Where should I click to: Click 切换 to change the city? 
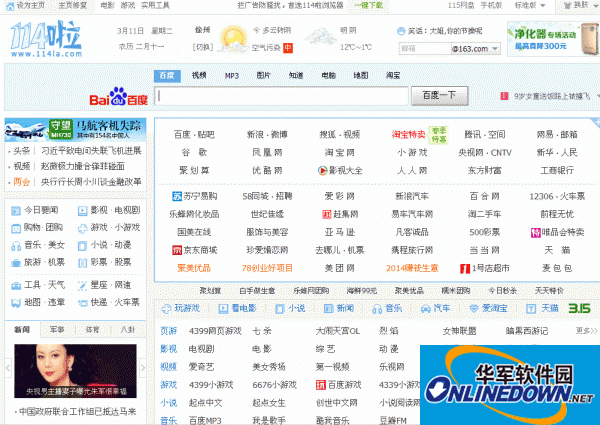tap(202, 47)
